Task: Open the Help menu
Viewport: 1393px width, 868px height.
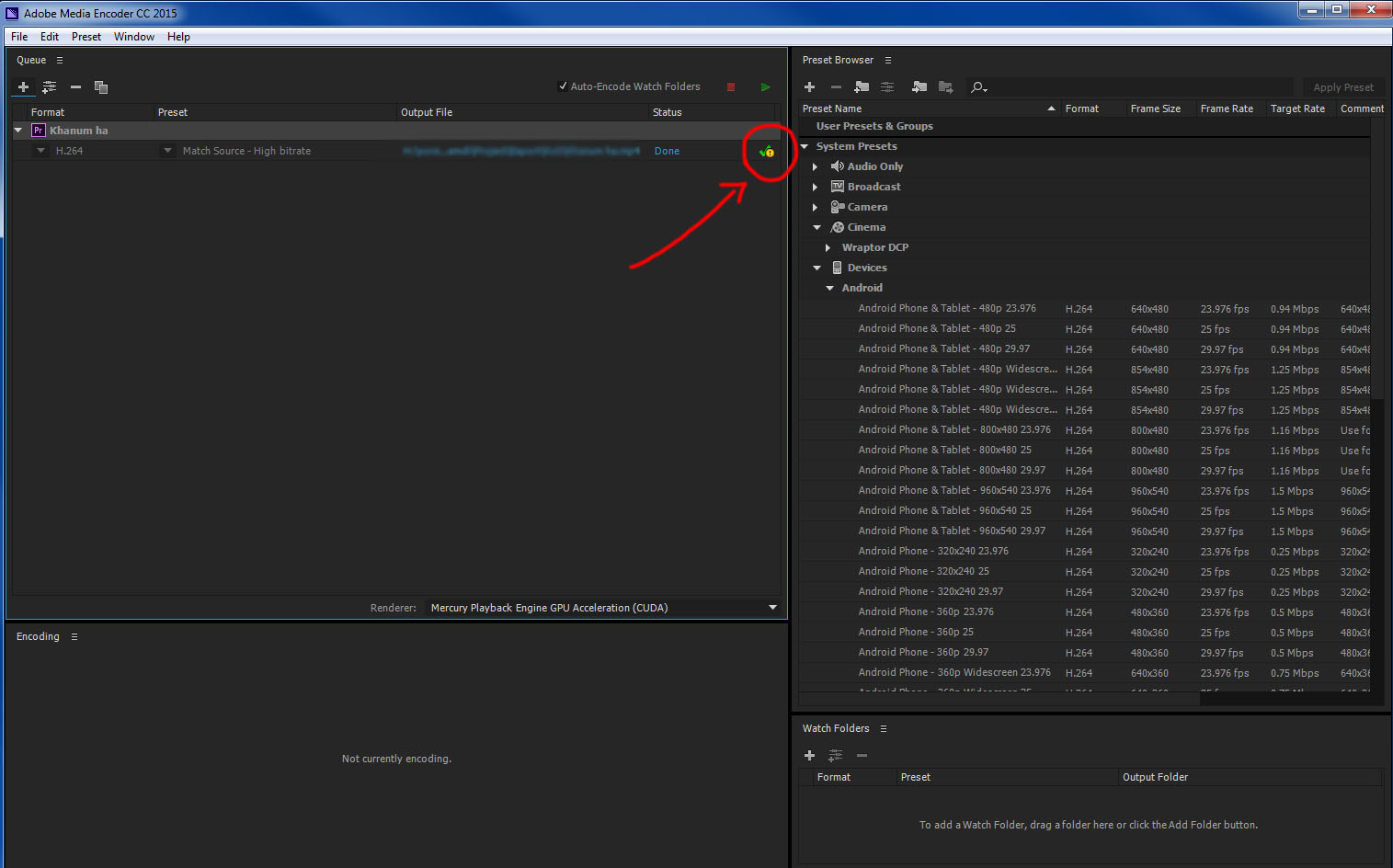Action: [178, 37]
